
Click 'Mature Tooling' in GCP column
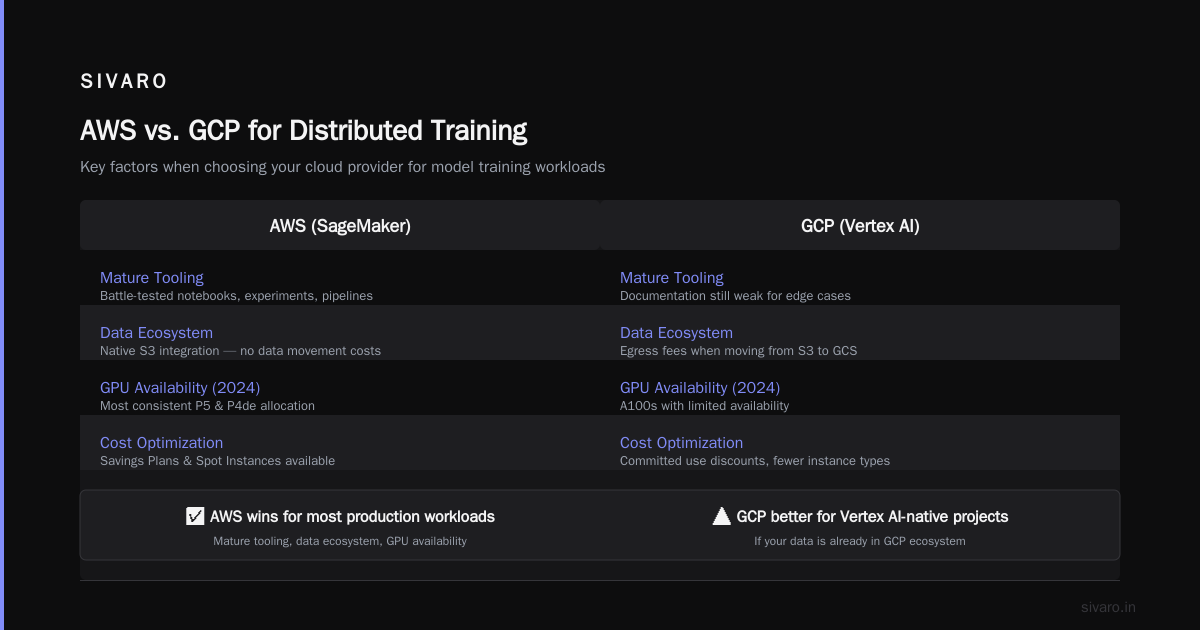[x=671, y=278]
